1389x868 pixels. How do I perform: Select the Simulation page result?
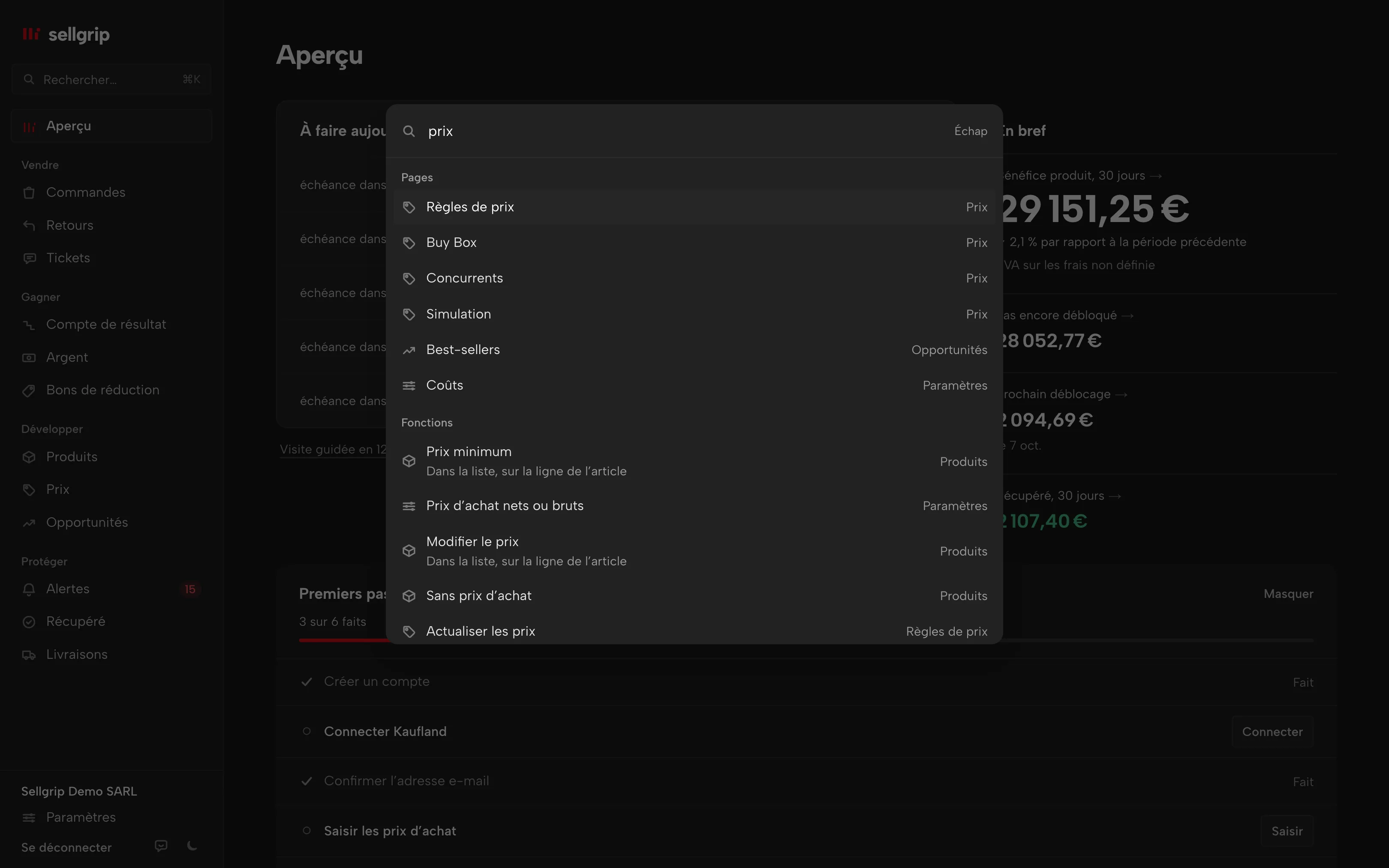coord(694,314)
